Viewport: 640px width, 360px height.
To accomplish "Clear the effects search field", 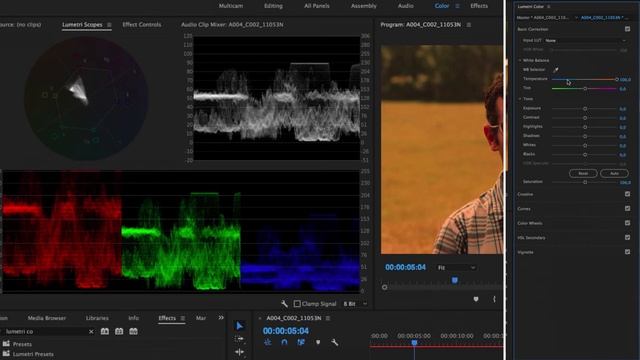I will pos(91,331).
